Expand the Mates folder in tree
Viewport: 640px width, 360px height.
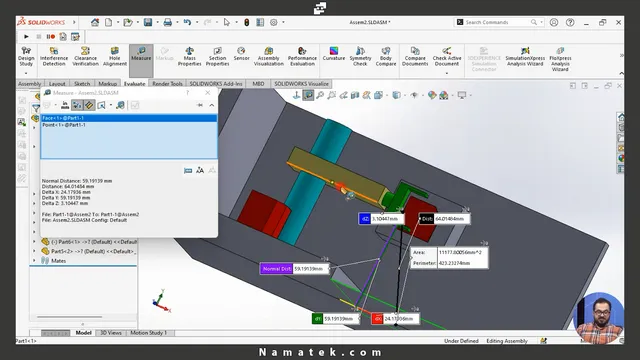point(34,260)
